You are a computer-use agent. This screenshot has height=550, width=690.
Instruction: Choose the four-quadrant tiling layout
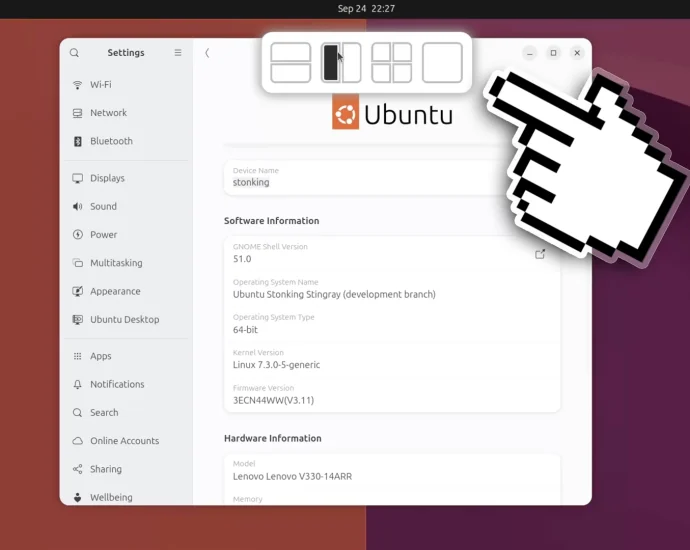pos(392,62)
